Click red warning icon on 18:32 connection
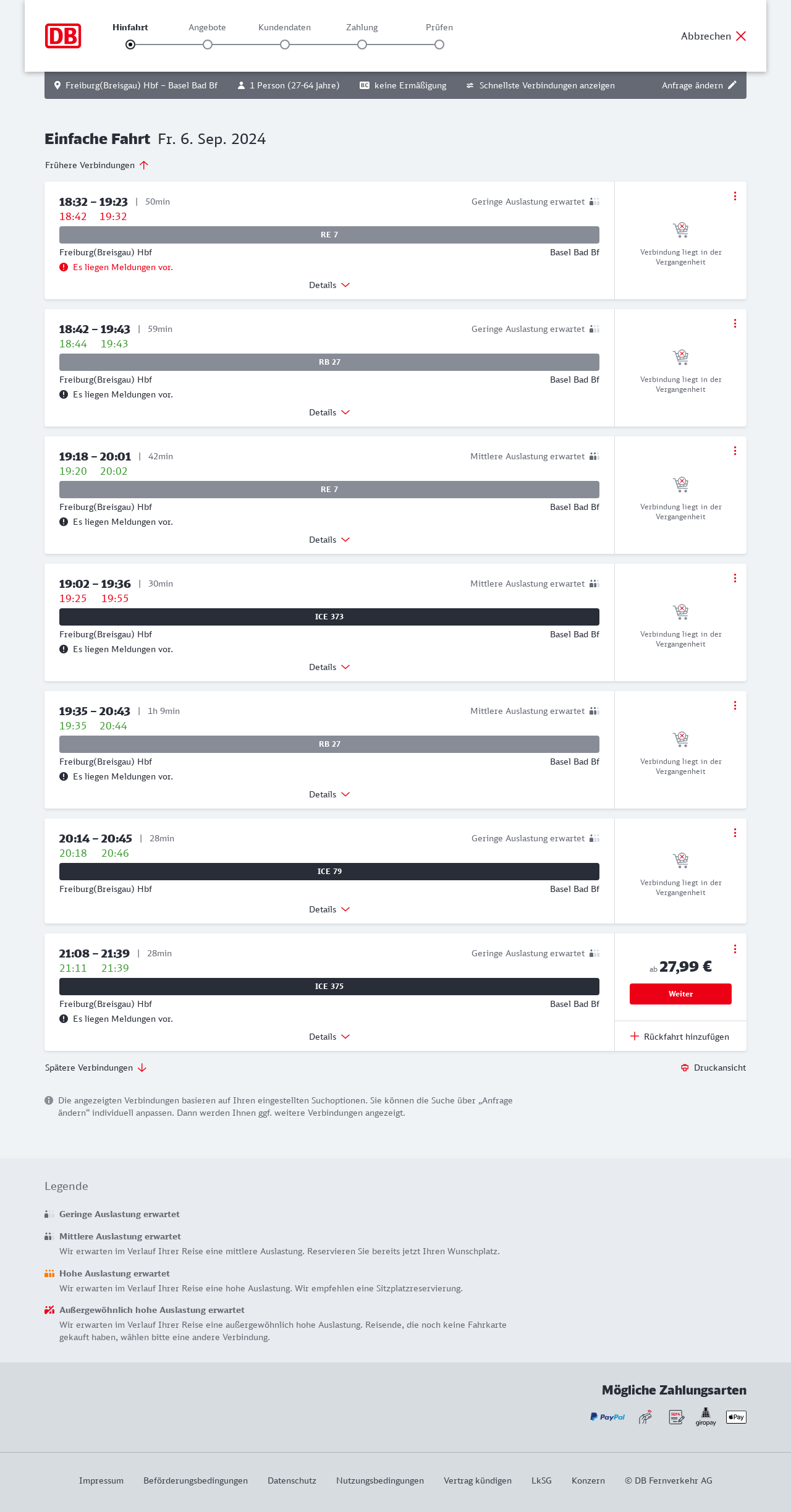Viewport: 791px width, 1512px height. point(64,267)
